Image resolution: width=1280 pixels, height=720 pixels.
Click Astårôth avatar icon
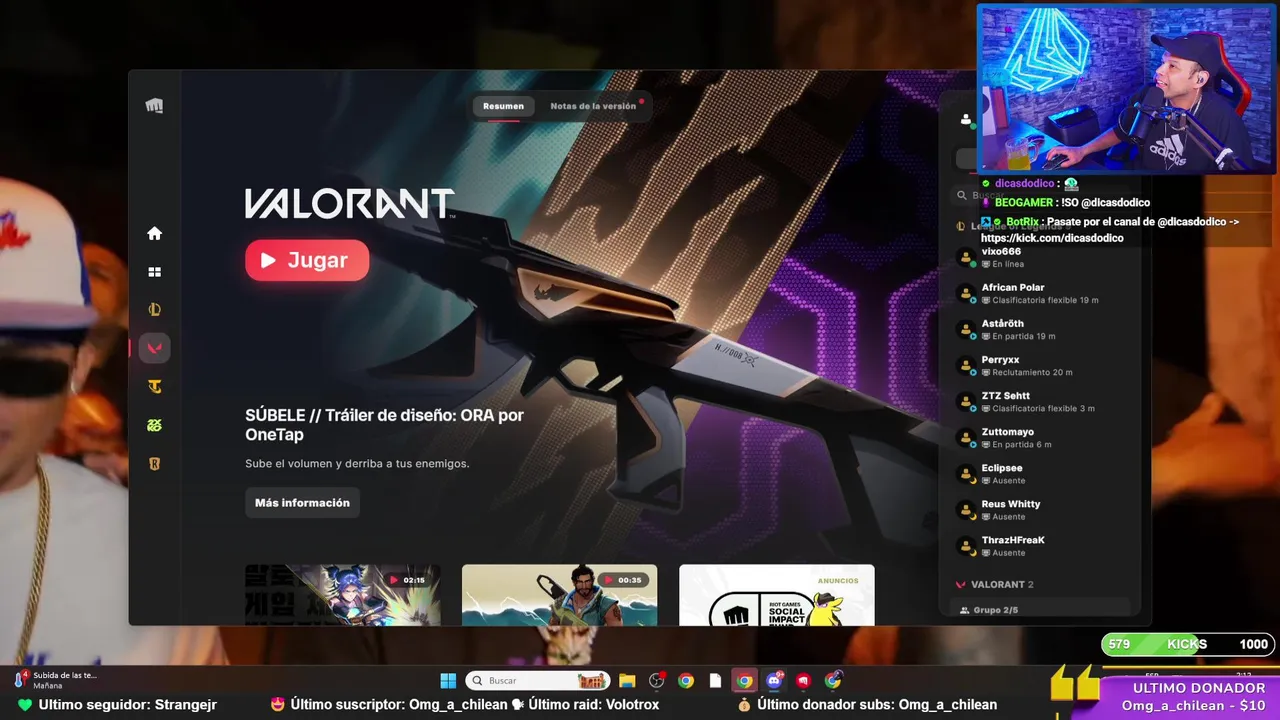pos(966,329)
